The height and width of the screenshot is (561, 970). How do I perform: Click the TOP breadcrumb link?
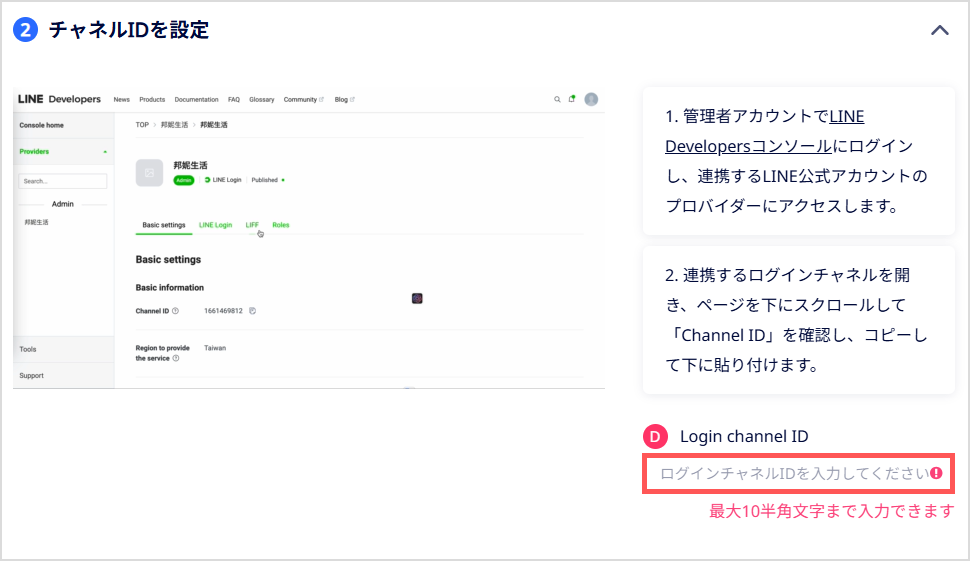click(x=142, y=125)
